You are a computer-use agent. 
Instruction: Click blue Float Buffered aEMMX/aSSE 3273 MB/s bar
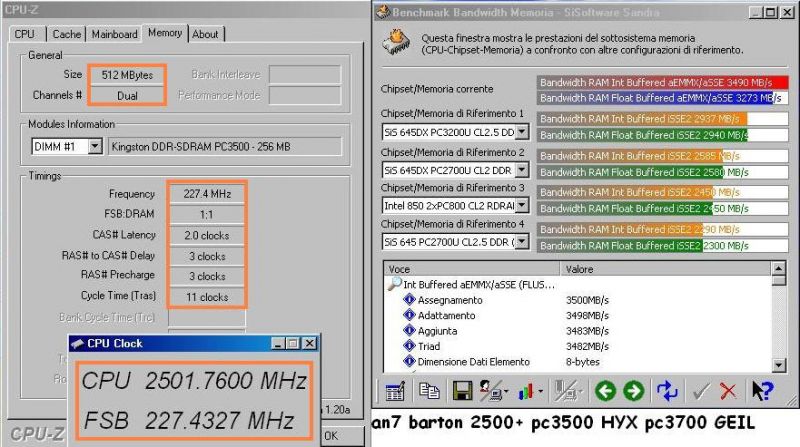(x=662, y=98)
